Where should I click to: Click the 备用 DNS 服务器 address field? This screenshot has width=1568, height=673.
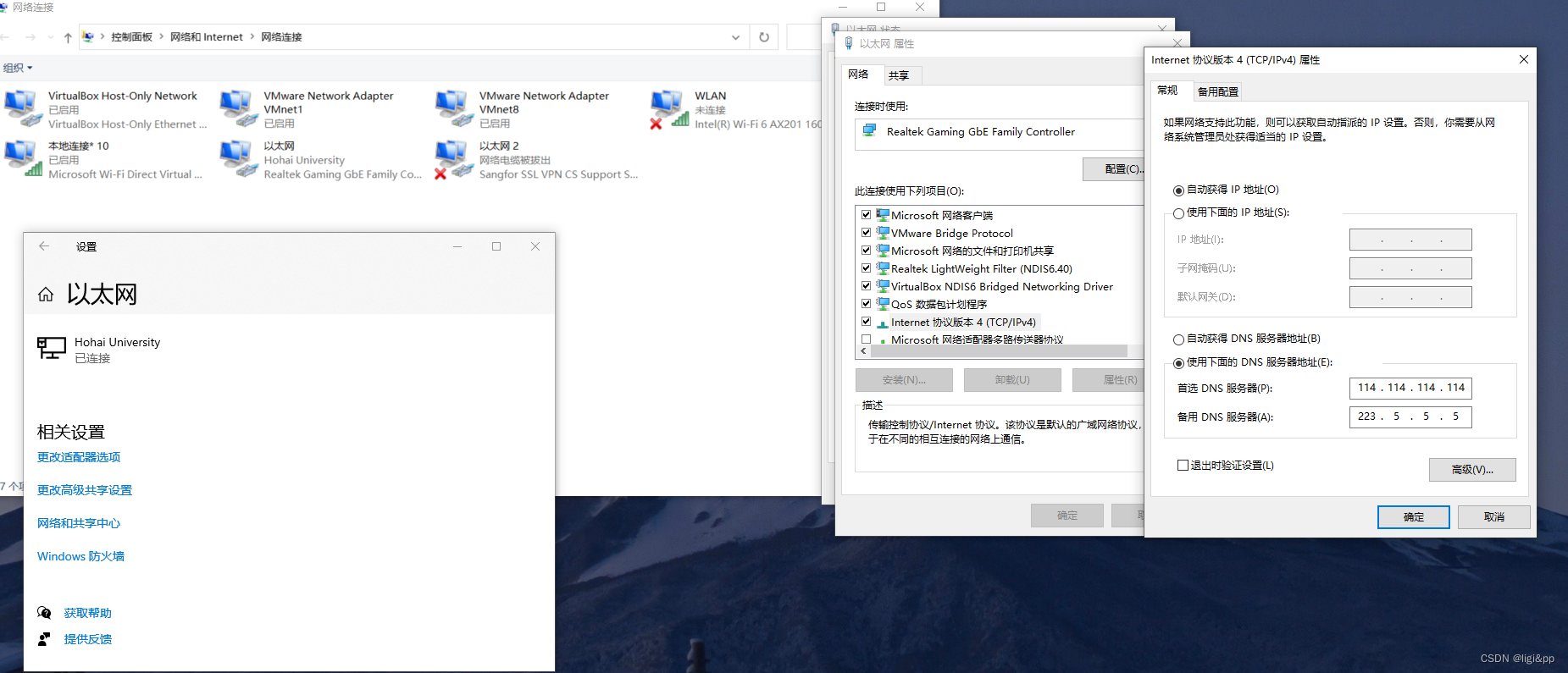[x=1410, y=416]
